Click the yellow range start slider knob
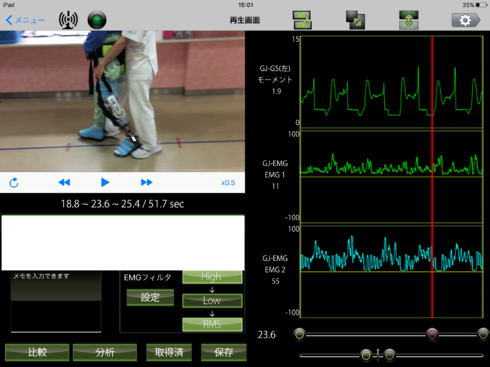This screenshot has width=490, height=367. [x=300, y=334]
